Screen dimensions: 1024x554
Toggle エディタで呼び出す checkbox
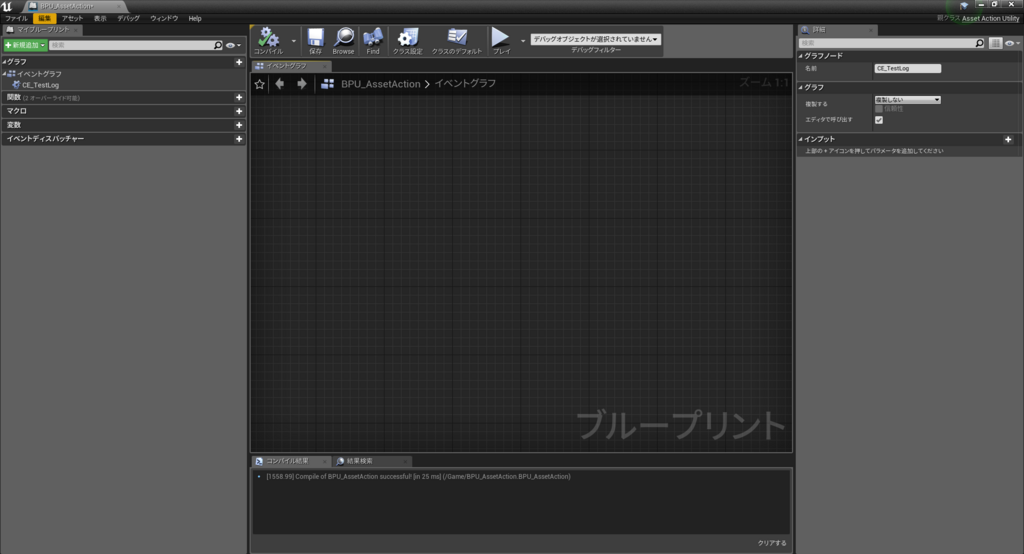(879, 120)
